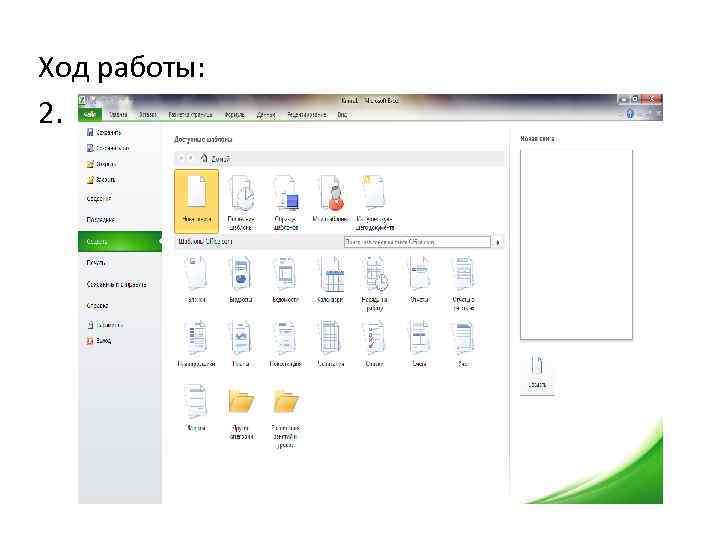Image resolution: width=720 pixels, height=540 pixels.
Task: Open Сохранить и отправить section
Action: [116, 284]
